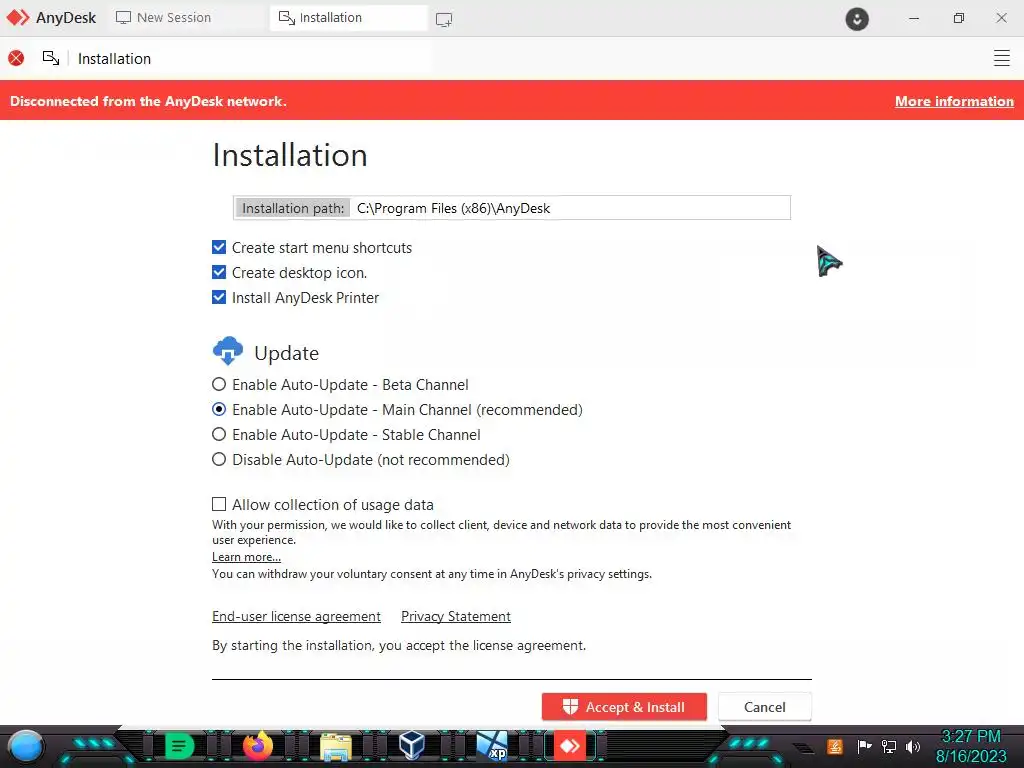Image resolution: width=1024 pixels, height=768 pixels.
Task: Select Disable Auto-Update option
Action: [219, 459]
